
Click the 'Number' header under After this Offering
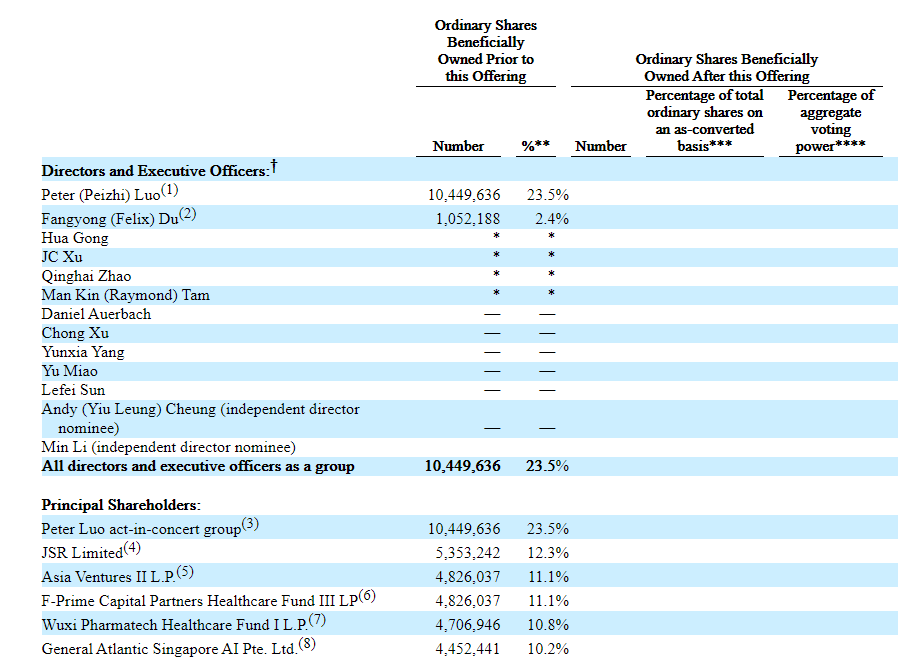click(601, 146)
